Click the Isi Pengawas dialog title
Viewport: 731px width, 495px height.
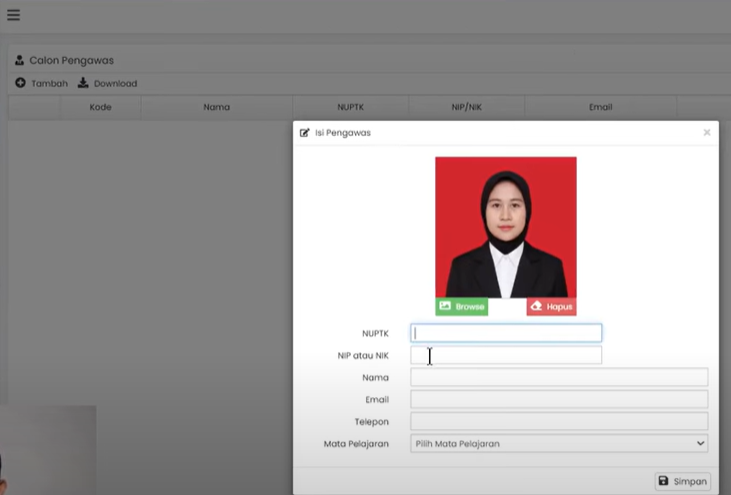tap(343, 133)
